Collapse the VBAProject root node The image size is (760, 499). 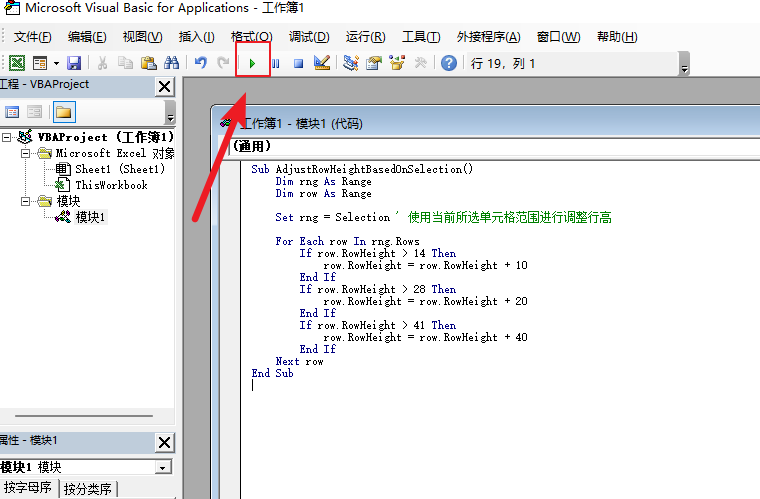pos(8,137)
